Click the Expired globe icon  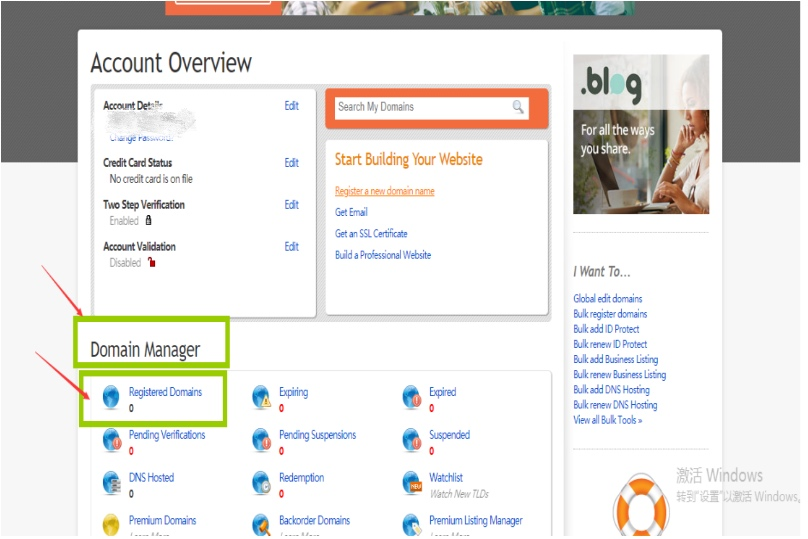tap(412, 397)
